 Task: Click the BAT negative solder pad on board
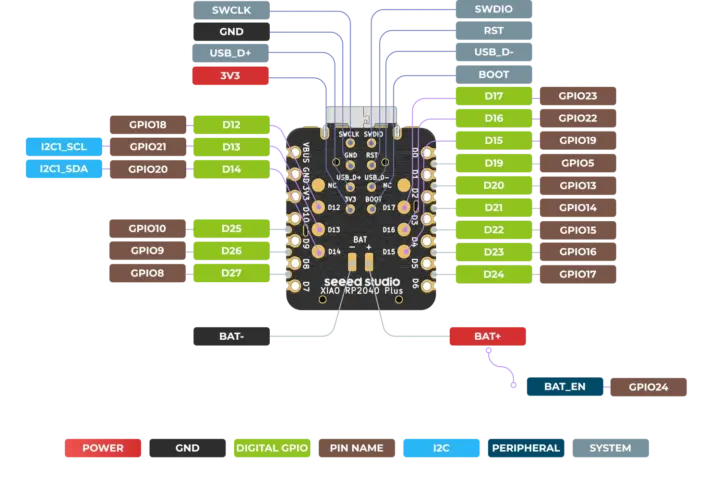point(352,263)
